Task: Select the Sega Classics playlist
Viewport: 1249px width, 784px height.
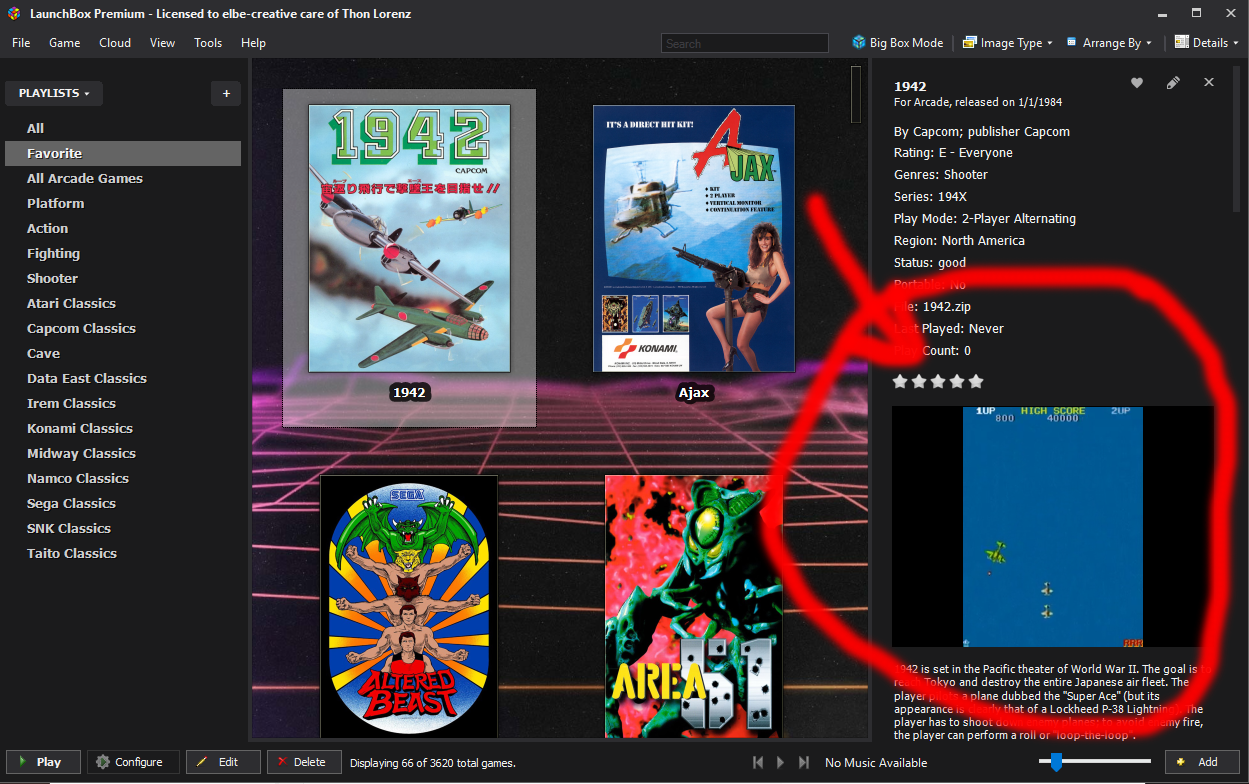Action: click(123, 503)
